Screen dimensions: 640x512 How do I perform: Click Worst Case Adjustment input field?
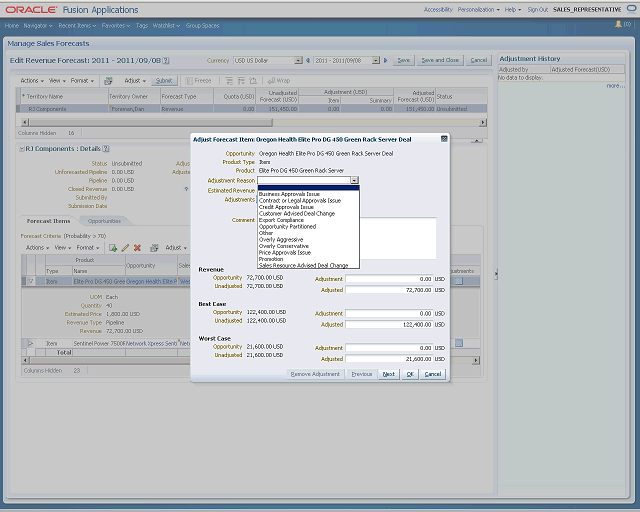(389, 348)
